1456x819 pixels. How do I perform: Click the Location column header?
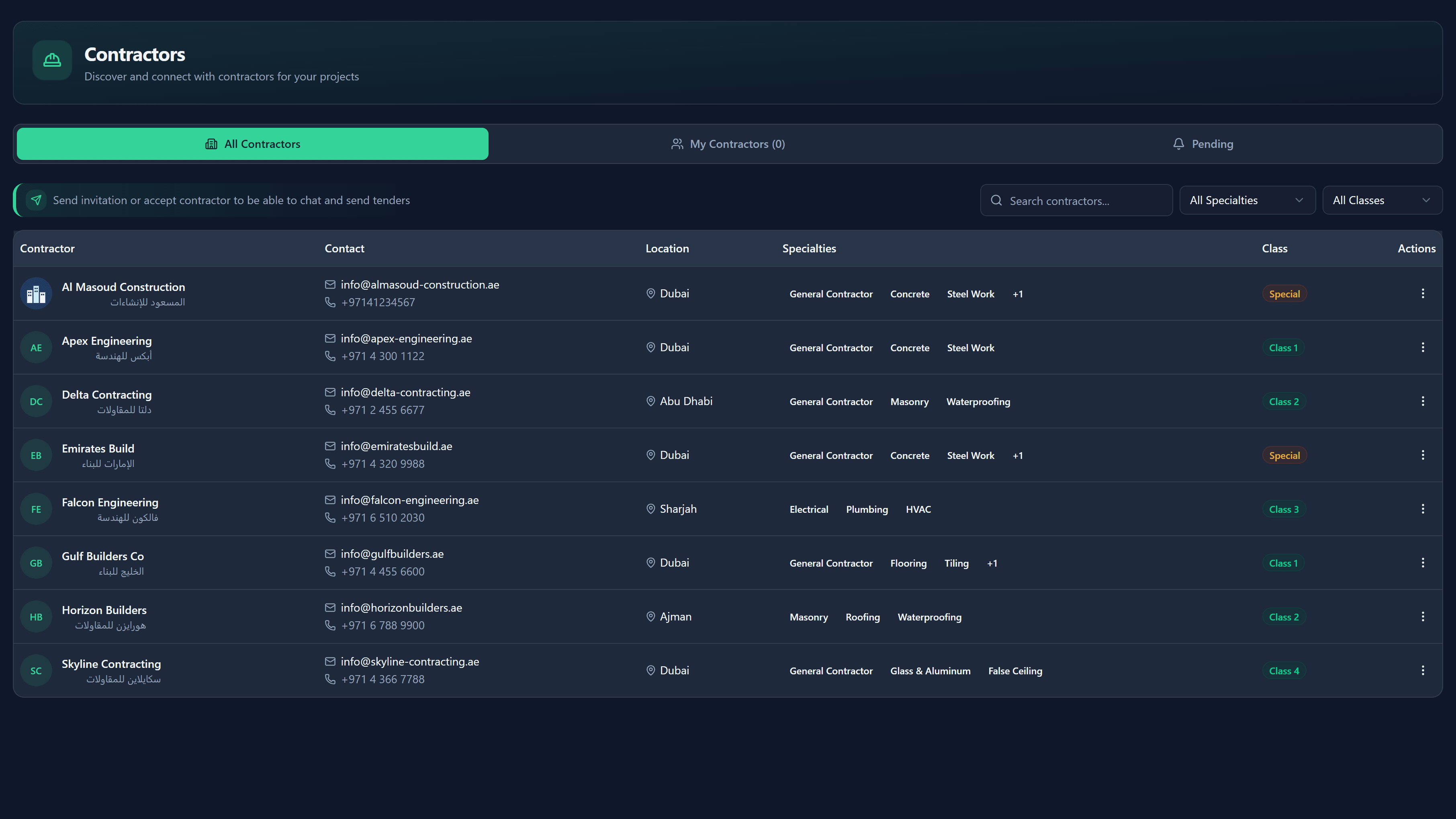[x=667, y=248]
